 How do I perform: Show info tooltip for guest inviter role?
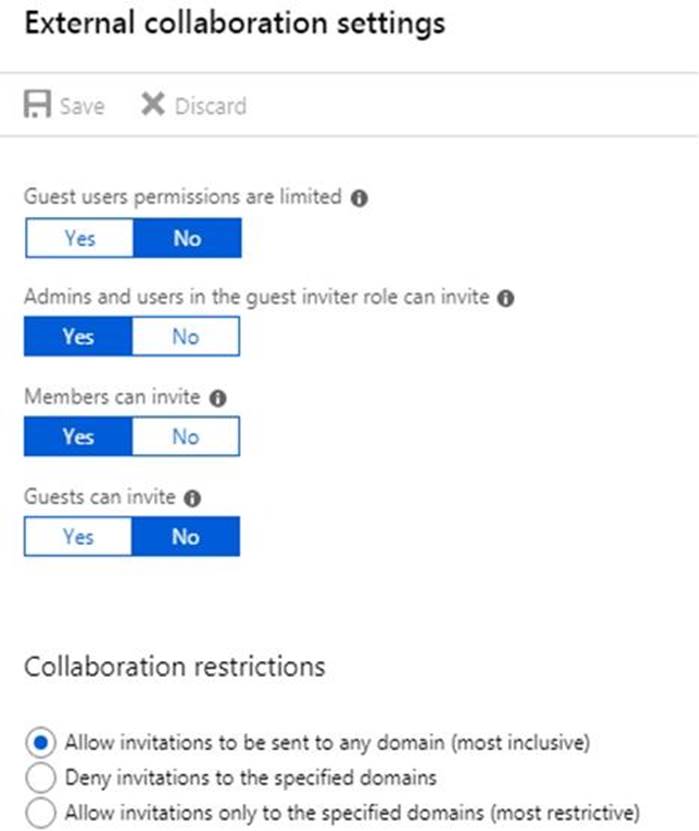coord(506,298)
